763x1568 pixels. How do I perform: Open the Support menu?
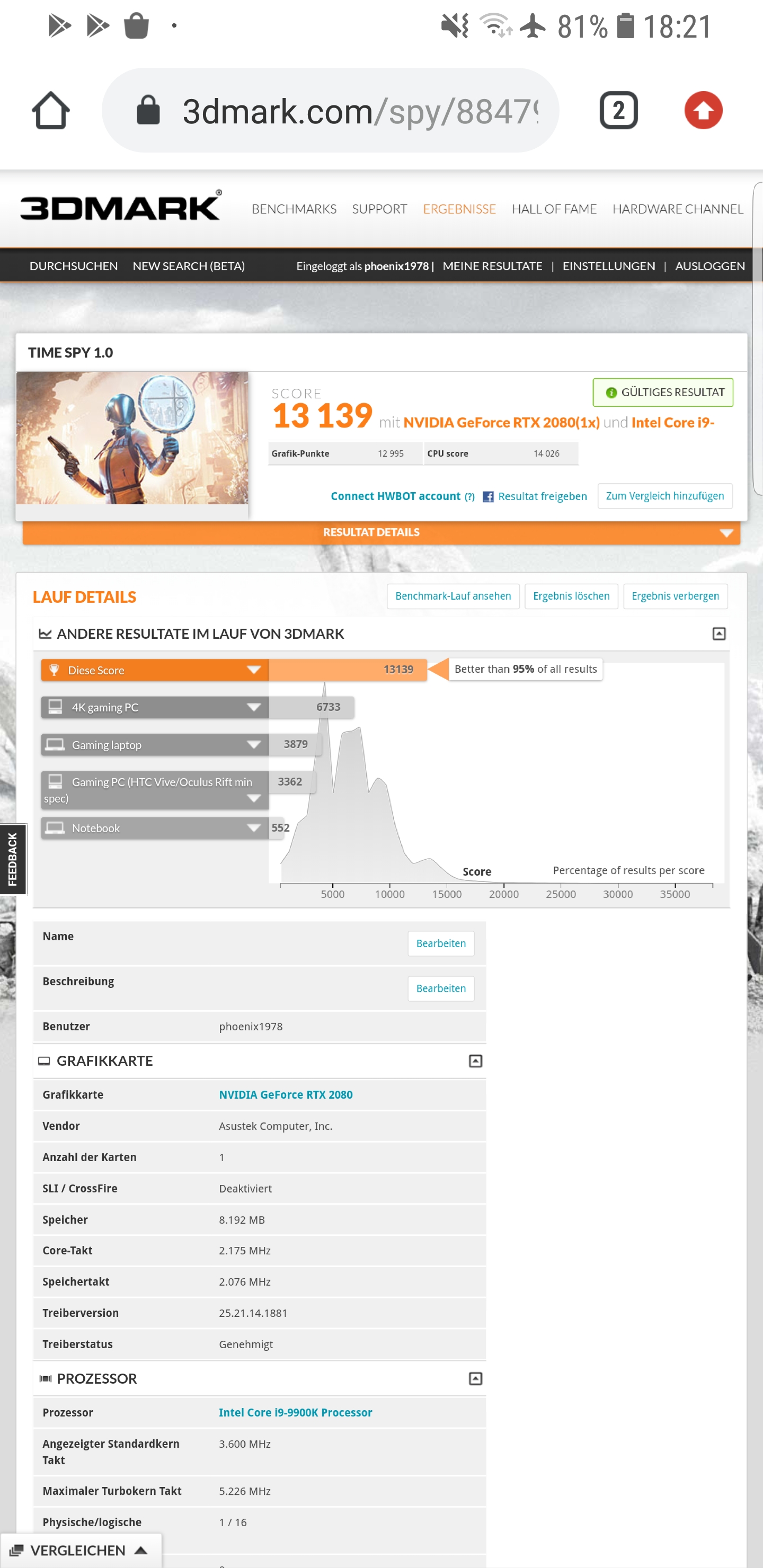pos(379,209)
